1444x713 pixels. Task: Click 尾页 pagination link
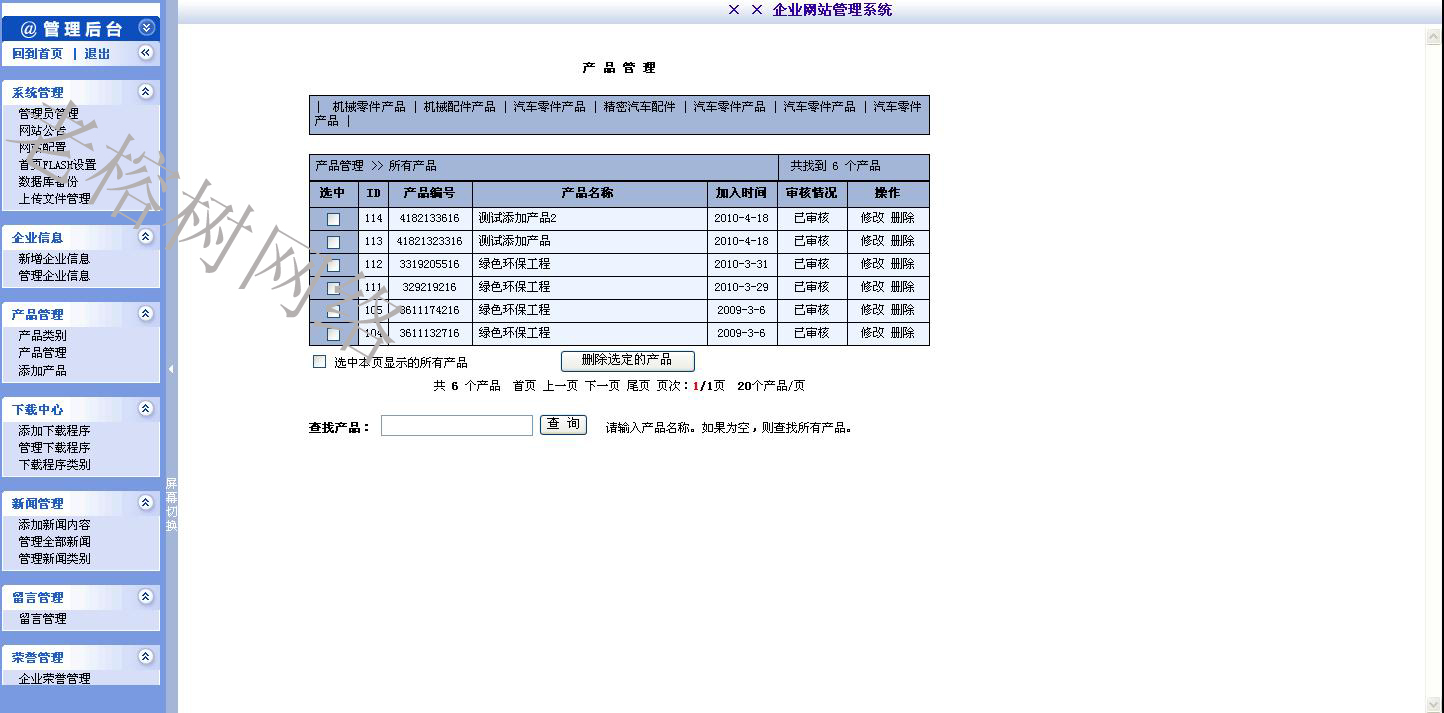[x=638, y=386]
